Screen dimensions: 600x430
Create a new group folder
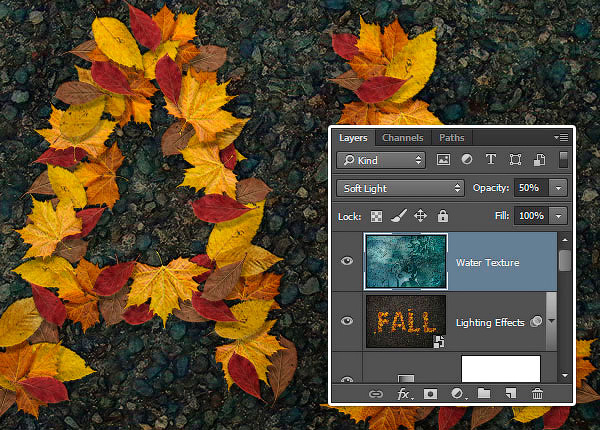point(484,393)
